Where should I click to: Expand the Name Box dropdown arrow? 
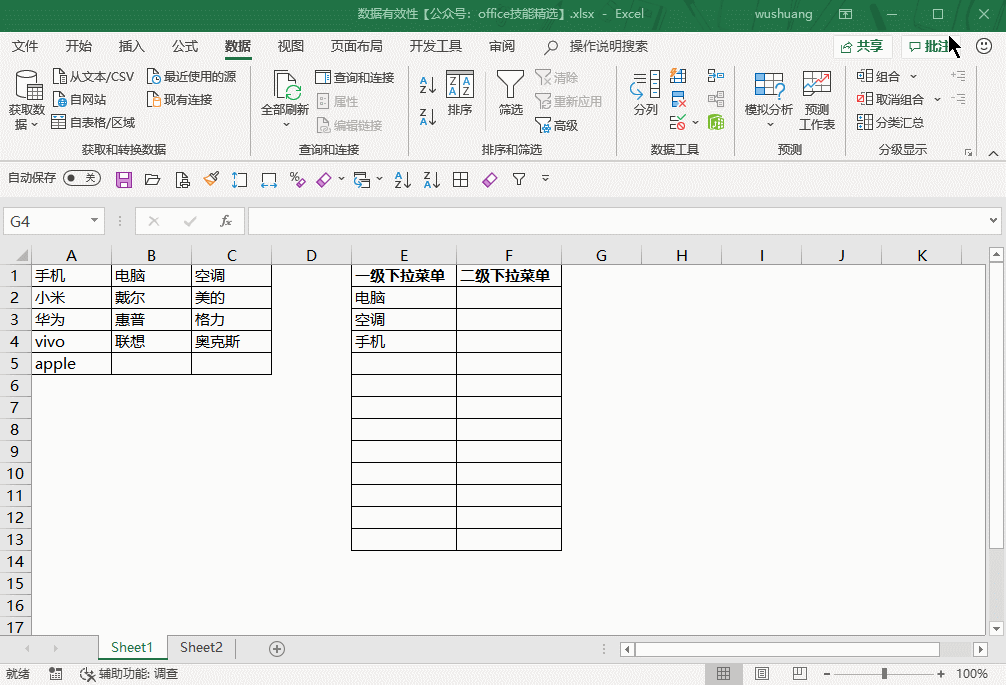[95, 221]
